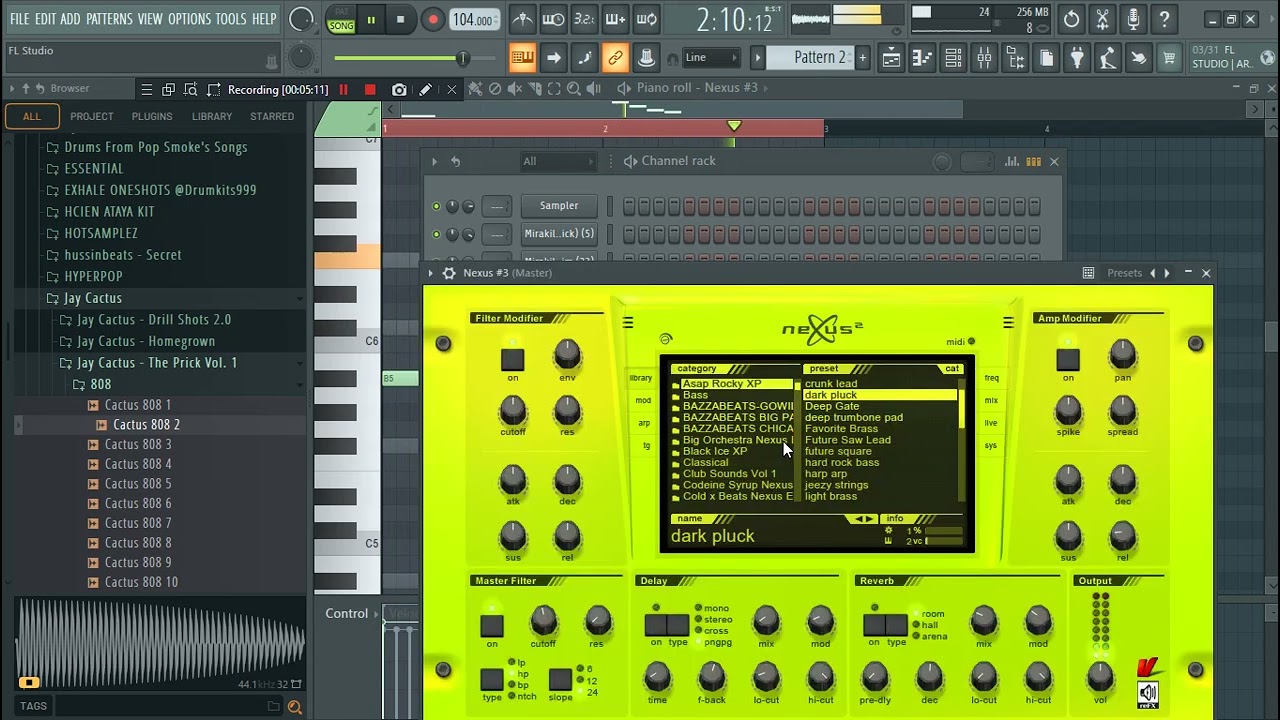Open the Line snap dropdown
The height and width of the screenshot is (720, 1280).
click(x=710, y=58)
